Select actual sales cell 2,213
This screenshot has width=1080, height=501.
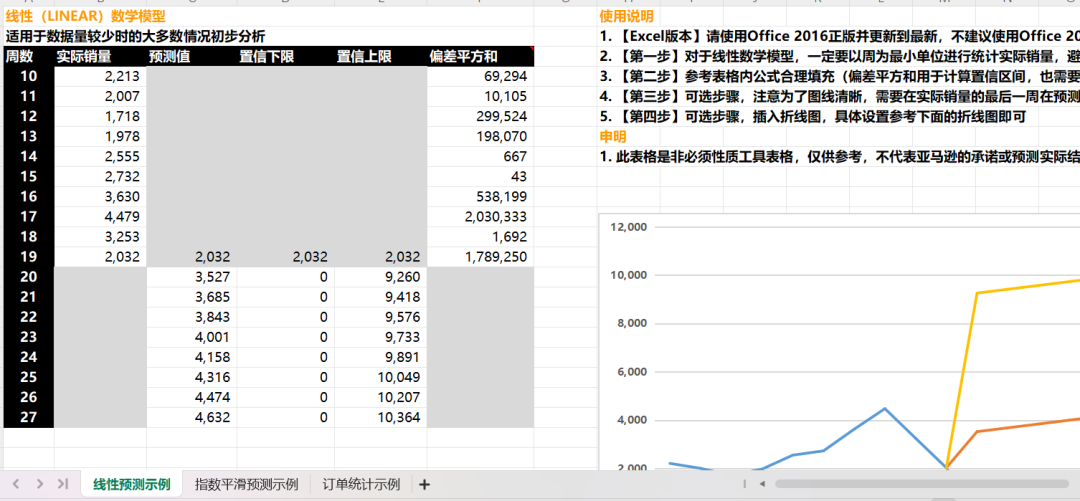101,76
